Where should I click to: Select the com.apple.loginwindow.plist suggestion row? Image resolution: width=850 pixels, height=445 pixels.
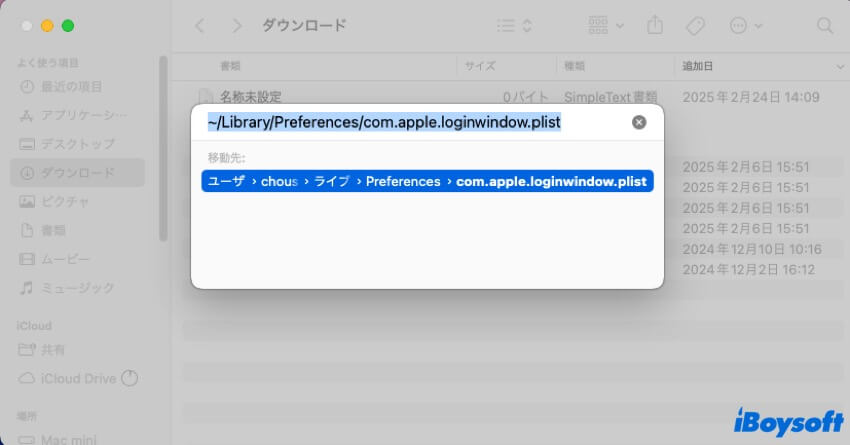pos(427,181)
